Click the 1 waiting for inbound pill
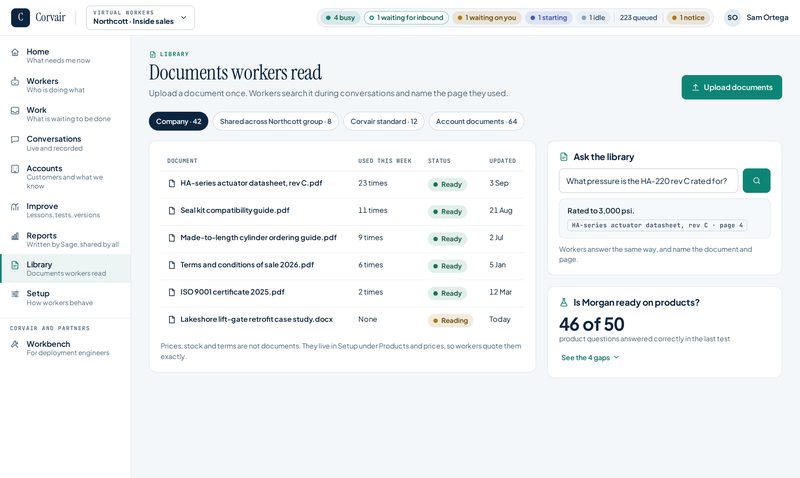The image size is (800, 478). pos(406,17)
